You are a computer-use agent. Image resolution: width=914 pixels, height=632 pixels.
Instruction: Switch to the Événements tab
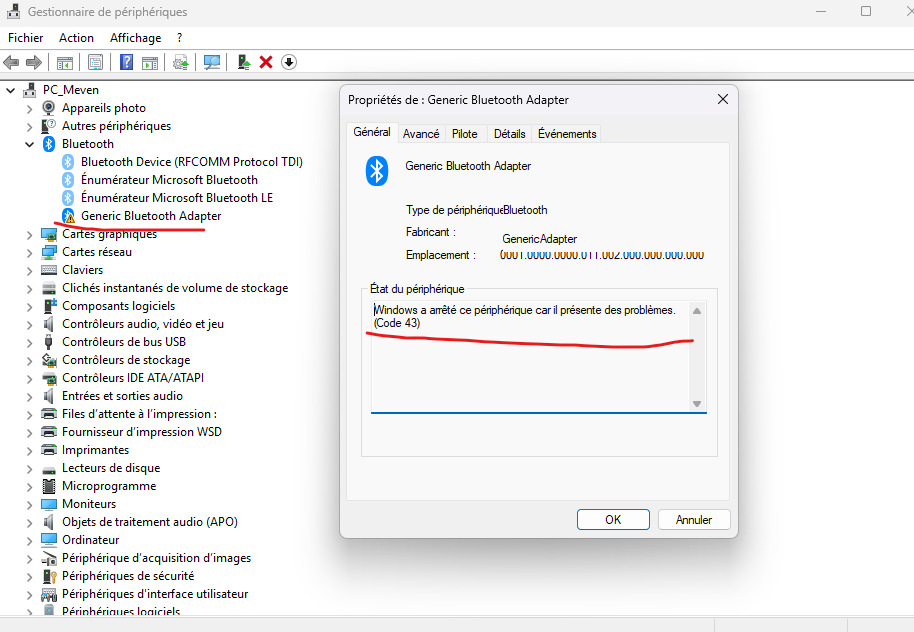(x=567, y=134)
